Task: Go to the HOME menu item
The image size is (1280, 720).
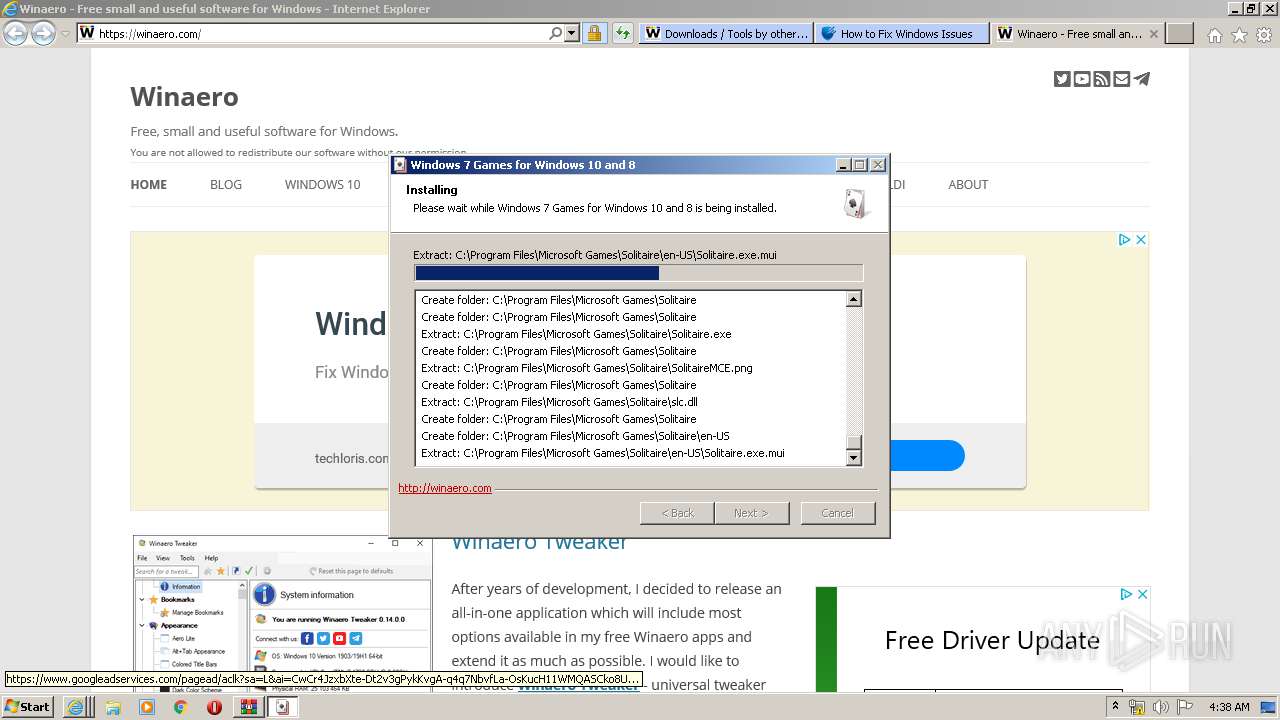Action: pyautogui.click(x=148, y=184)
